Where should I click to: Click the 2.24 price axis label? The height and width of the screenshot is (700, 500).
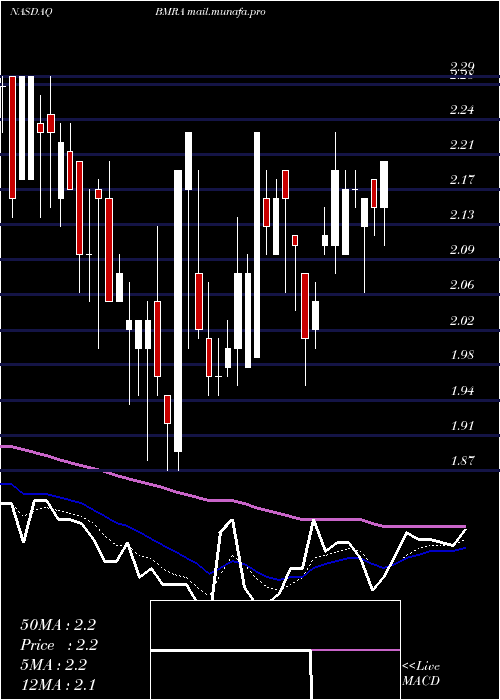pyautogui.click(x=462, y=110)
